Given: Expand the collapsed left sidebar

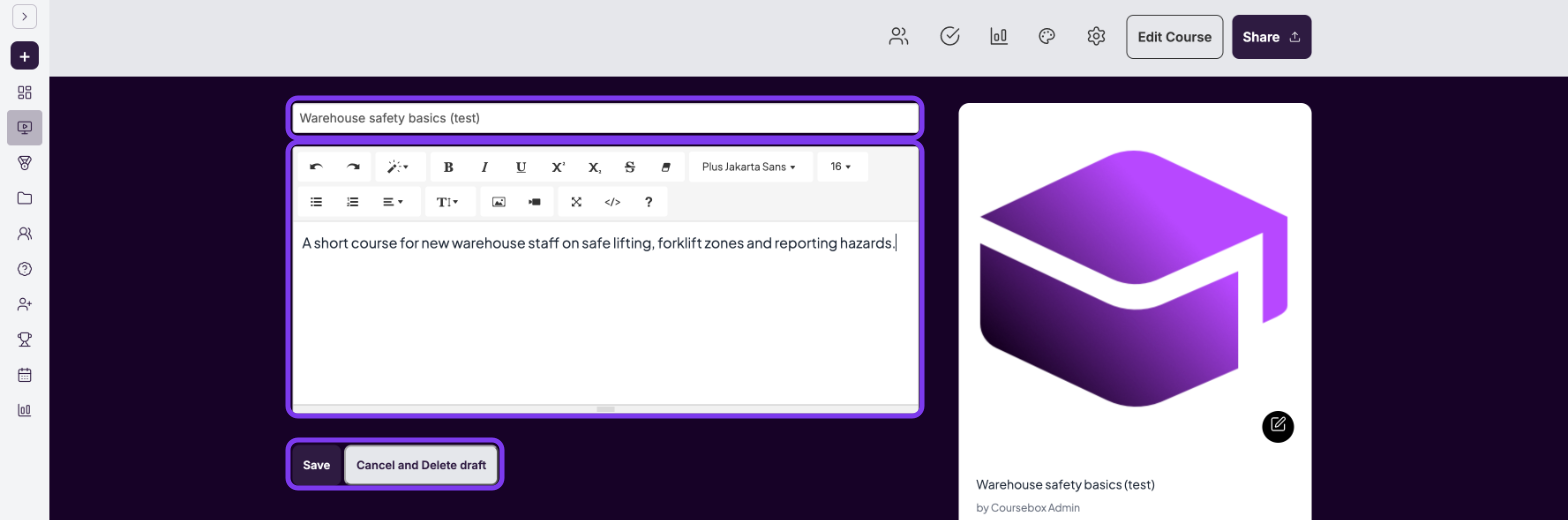Looking at the screenshot, I should [x=24, y=16].
